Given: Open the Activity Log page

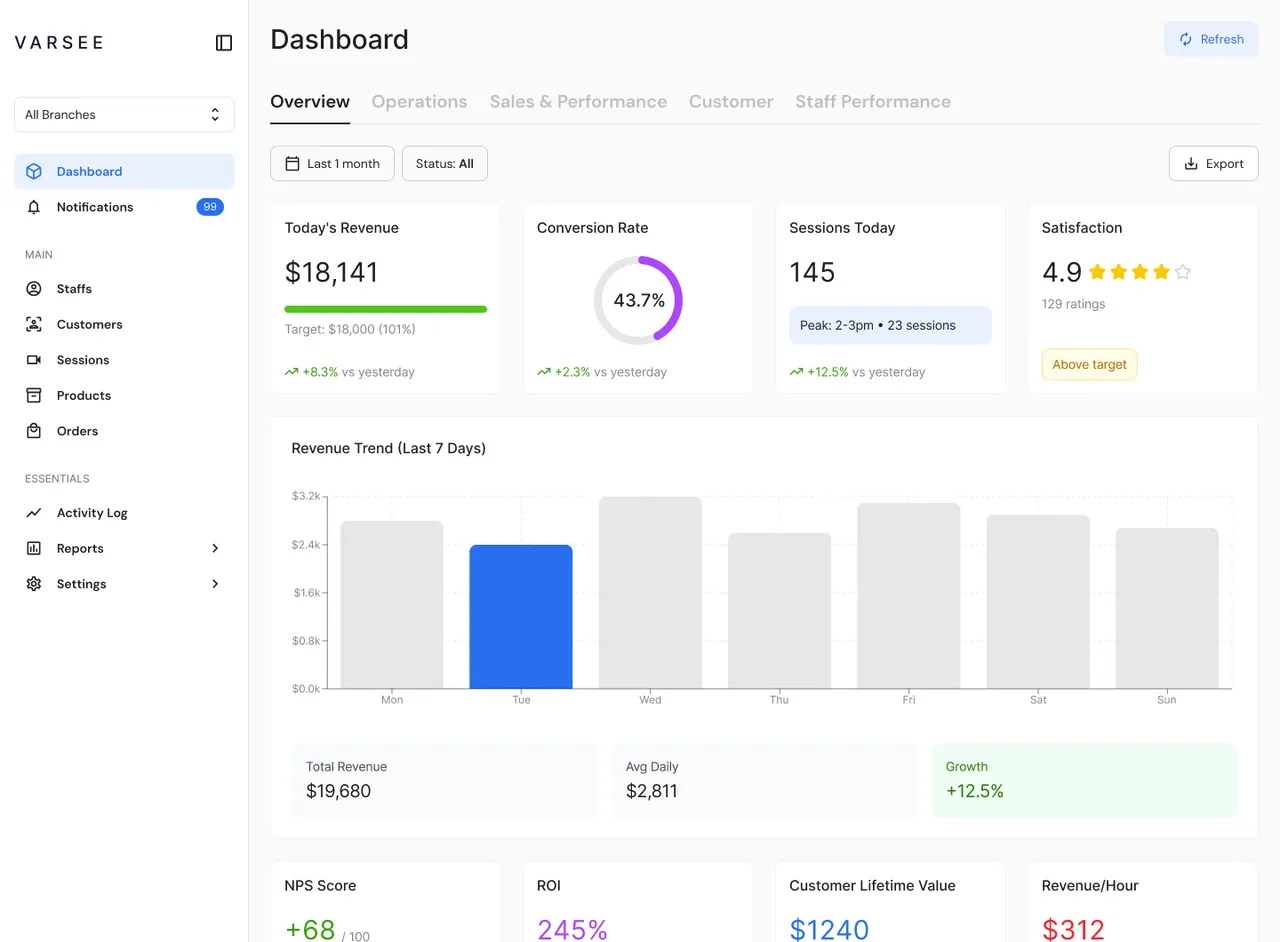Looking at the screenshot, I should click(124, 513).
